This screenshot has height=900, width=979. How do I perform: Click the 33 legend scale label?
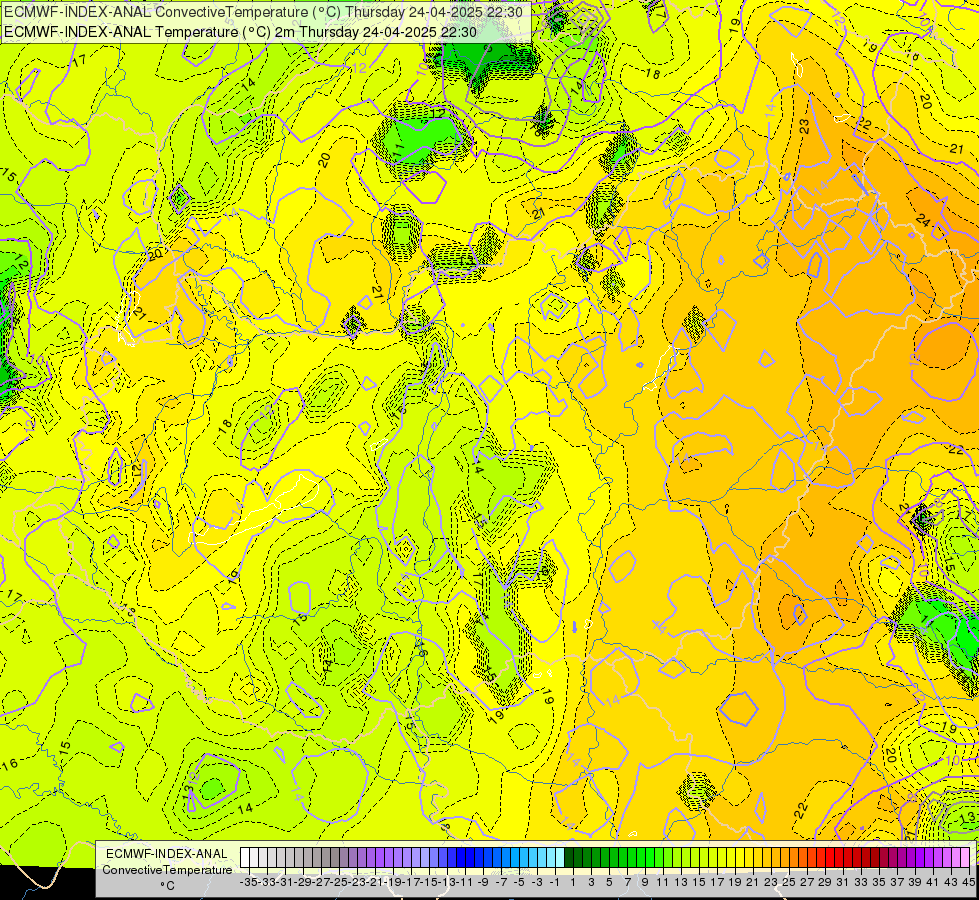click(861, 883)
